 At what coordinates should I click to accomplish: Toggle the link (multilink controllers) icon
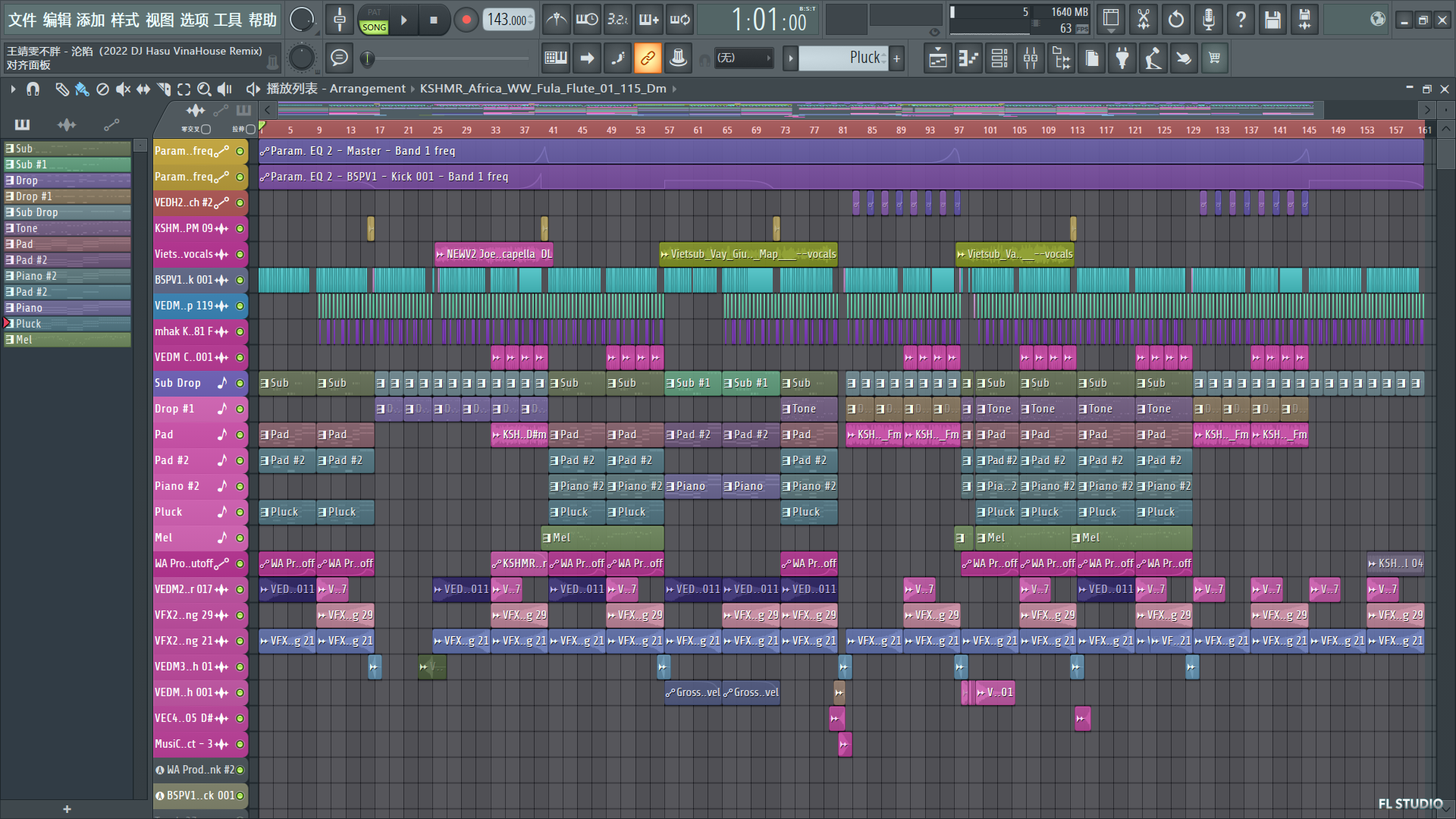(648, 58)
